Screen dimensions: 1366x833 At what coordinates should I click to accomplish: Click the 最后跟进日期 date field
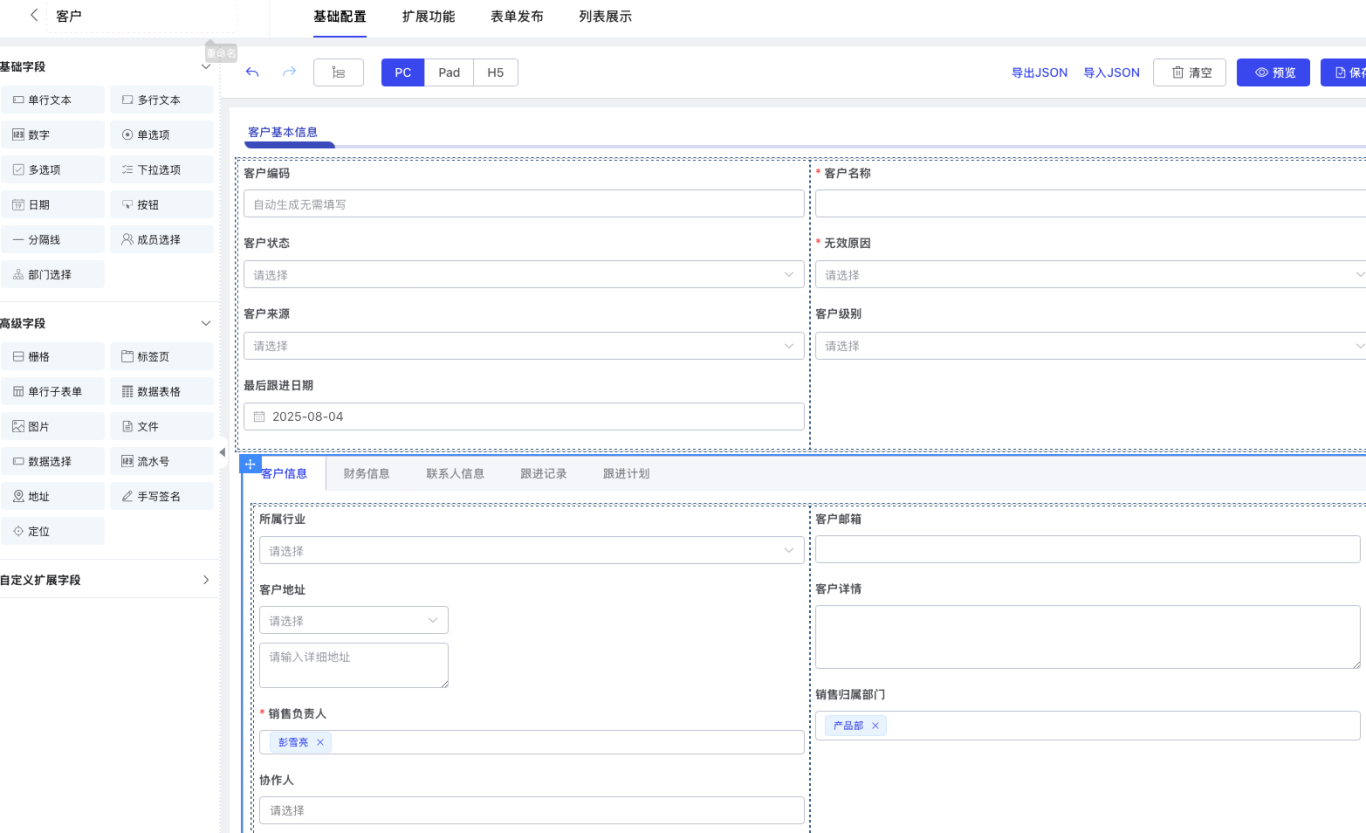click(x=524, y=416)
